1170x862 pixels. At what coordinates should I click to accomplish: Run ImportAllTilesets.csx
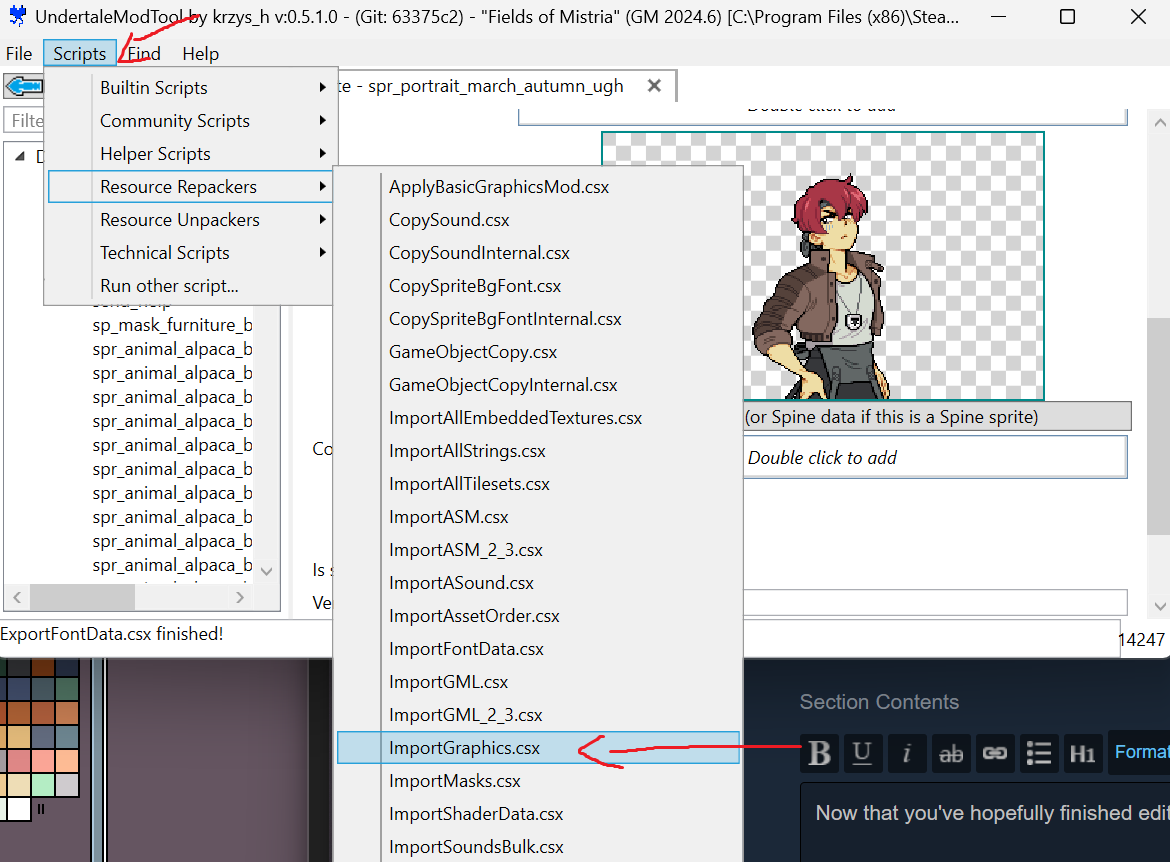coord(538,484)
